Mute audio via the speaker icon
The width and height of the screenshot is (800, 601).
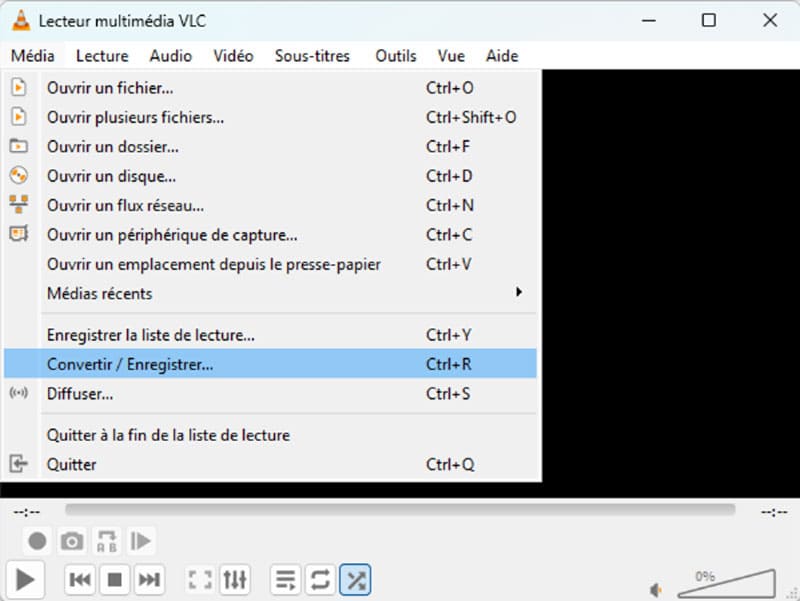pos(656,590)
